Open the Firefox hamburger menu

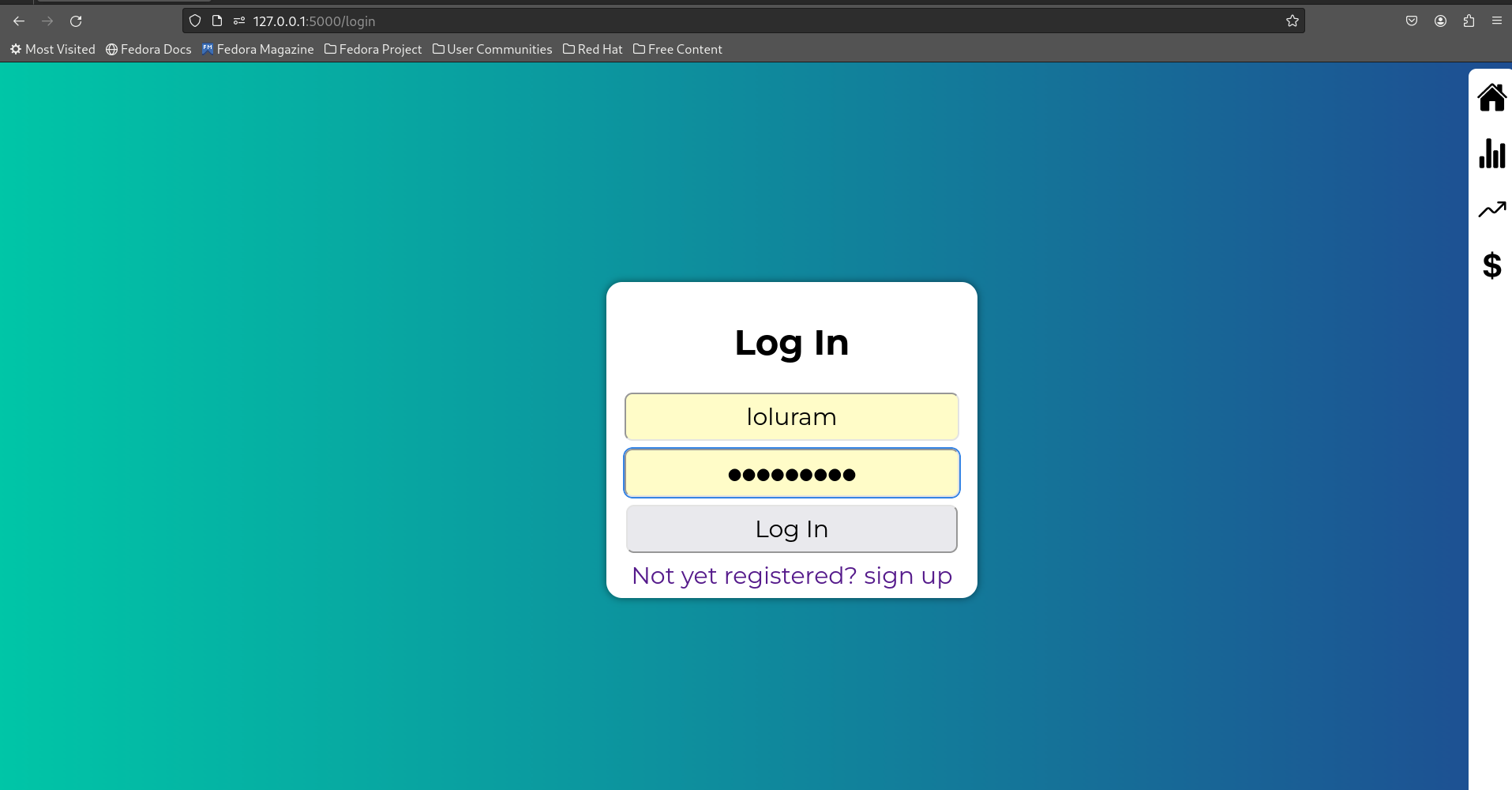[1497, 21]
